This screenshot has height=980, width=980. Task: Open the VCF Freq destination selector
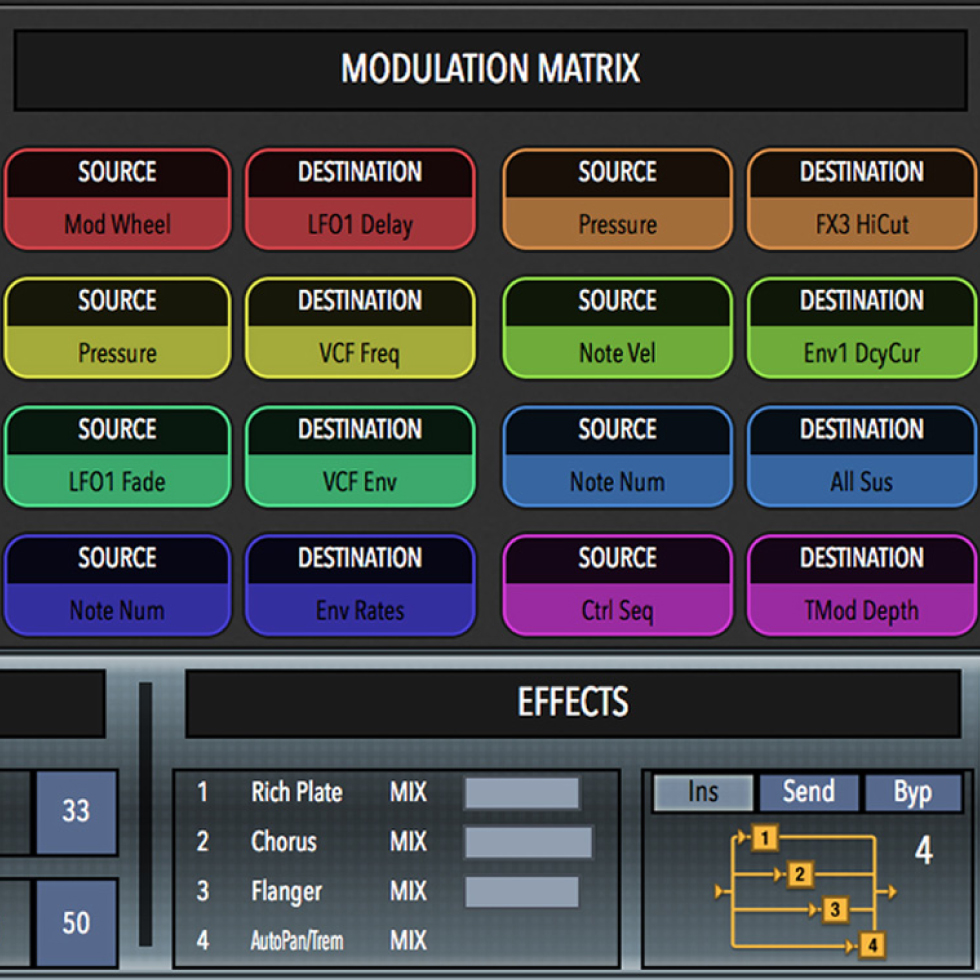(x=360, y=328)
